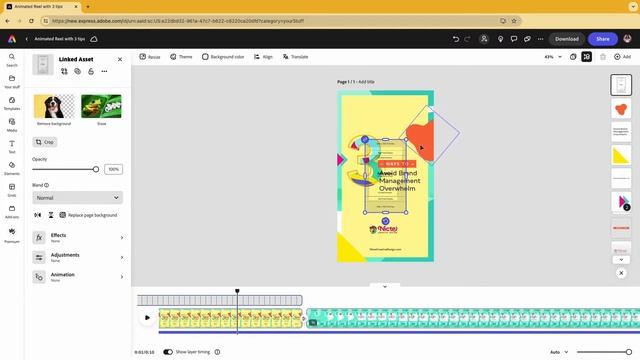This screenshot has width=640, height=360.
Task: Click the Show layer timing info icon
Action: point(217,351)
